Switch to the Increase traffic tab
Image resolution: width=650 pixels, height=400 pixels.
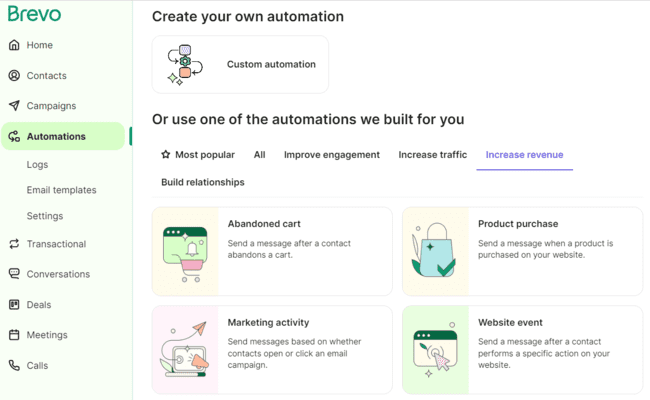(432, 155)
